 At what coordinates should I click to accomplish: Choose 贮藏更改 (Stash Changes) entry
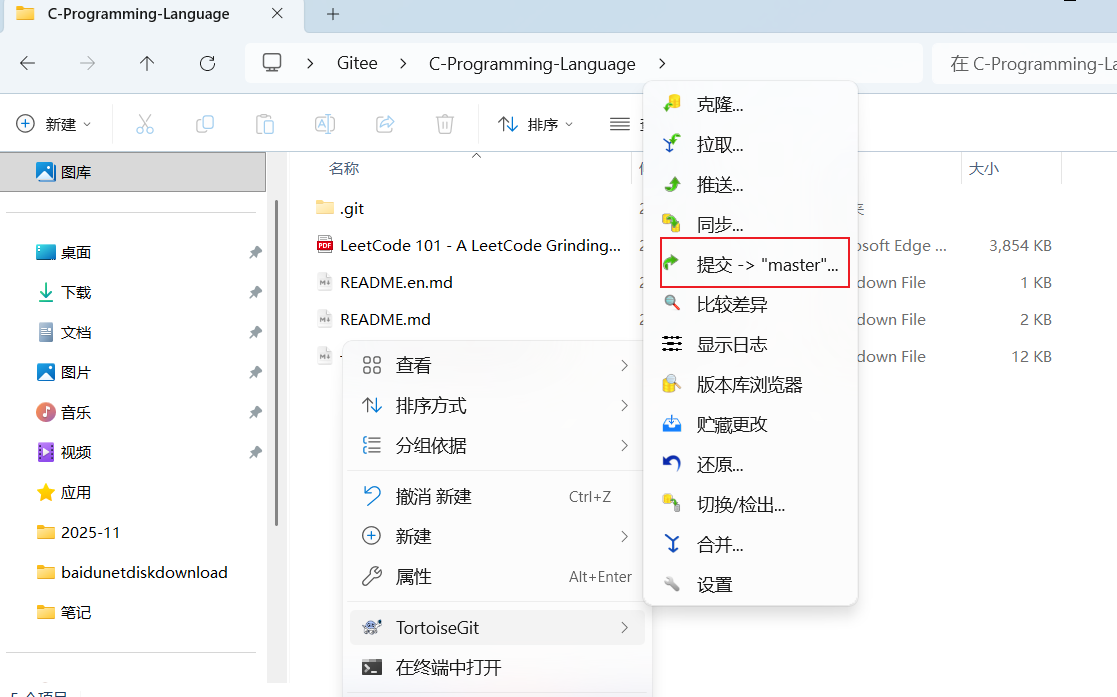(751, 424)
